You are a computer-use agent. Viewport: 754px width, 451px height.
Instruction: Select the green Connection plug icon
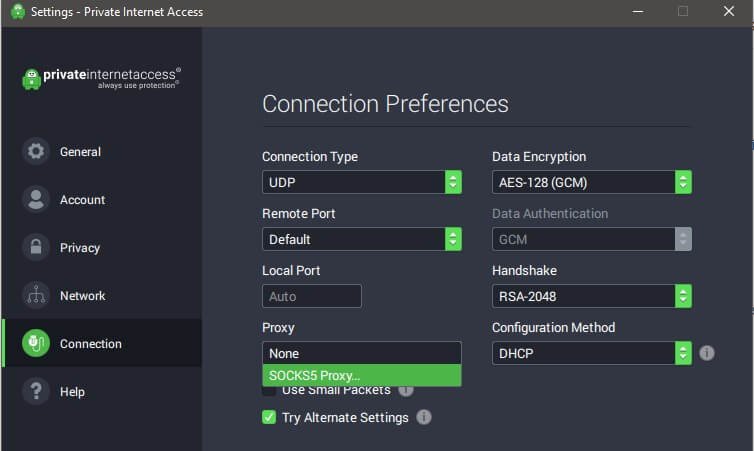tap(36, 343)
